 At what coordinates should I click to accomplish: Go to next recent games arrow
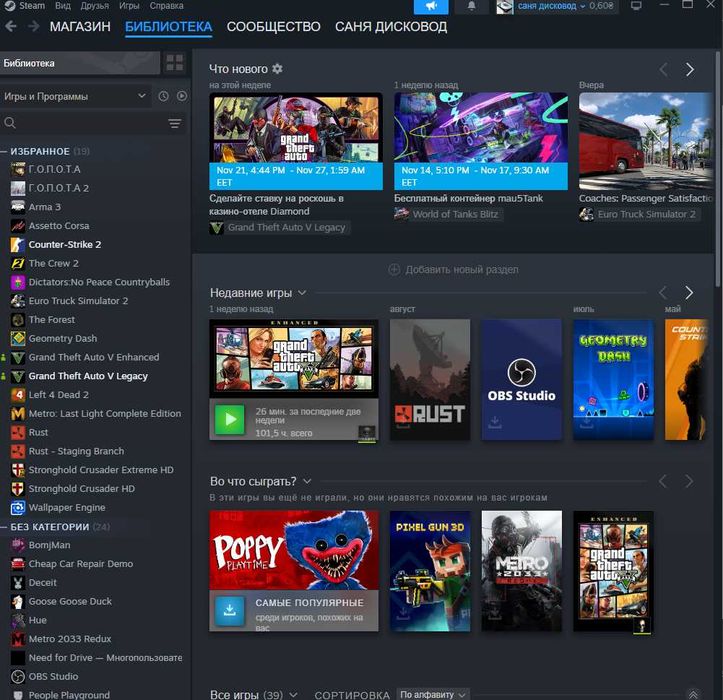(689, 293)
